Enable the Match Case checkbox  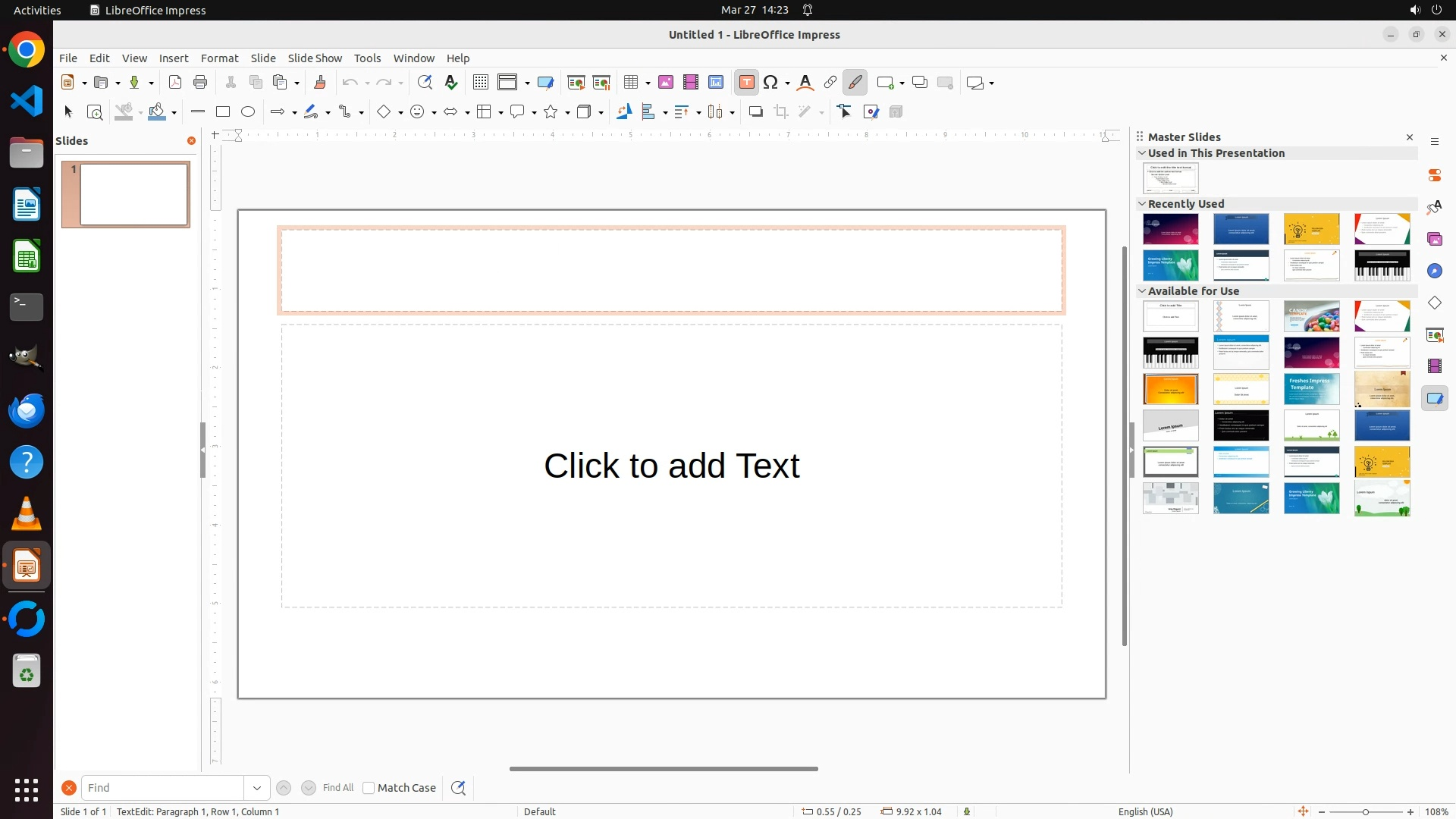pos(369,788)
